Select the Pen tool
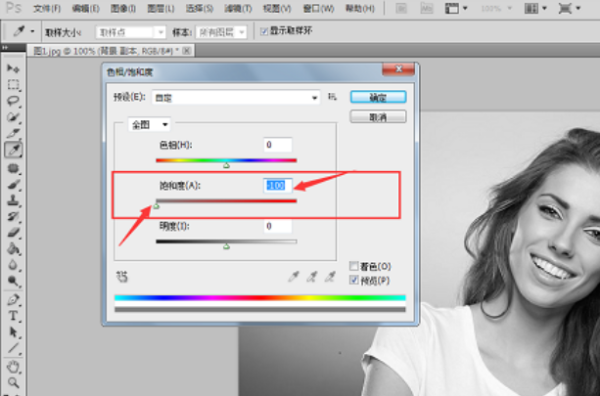This screenshot has height=396, width=600. [13, 300]
